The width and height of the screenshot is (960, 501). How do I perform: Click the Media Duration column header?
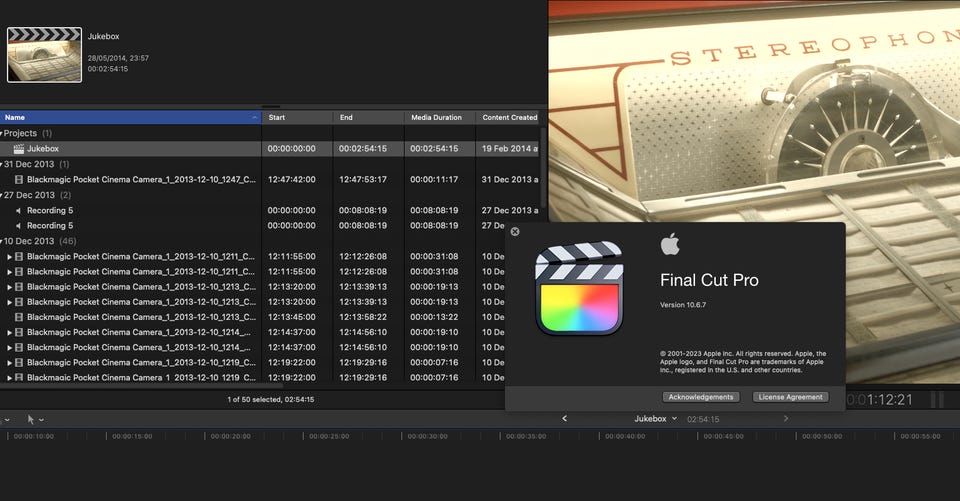click(437, 117)
